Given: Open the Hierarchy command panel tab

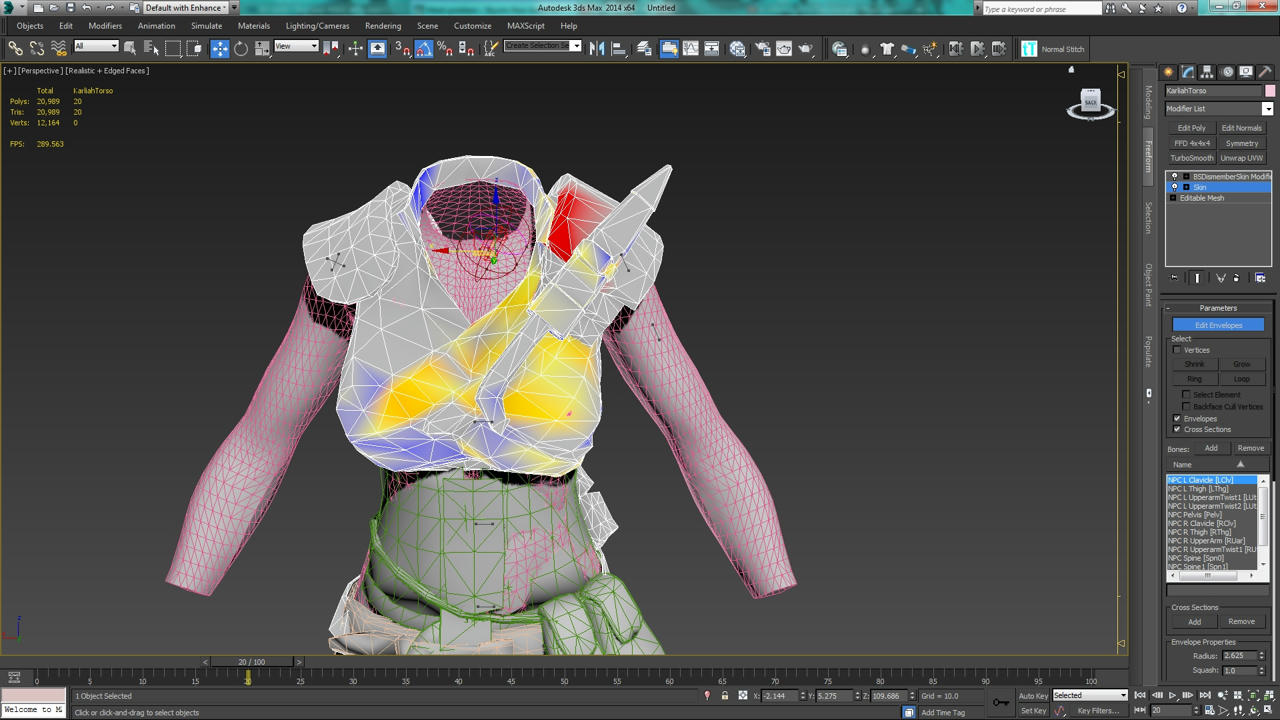Looking at the screenshot, I should tap(1207, 72).
